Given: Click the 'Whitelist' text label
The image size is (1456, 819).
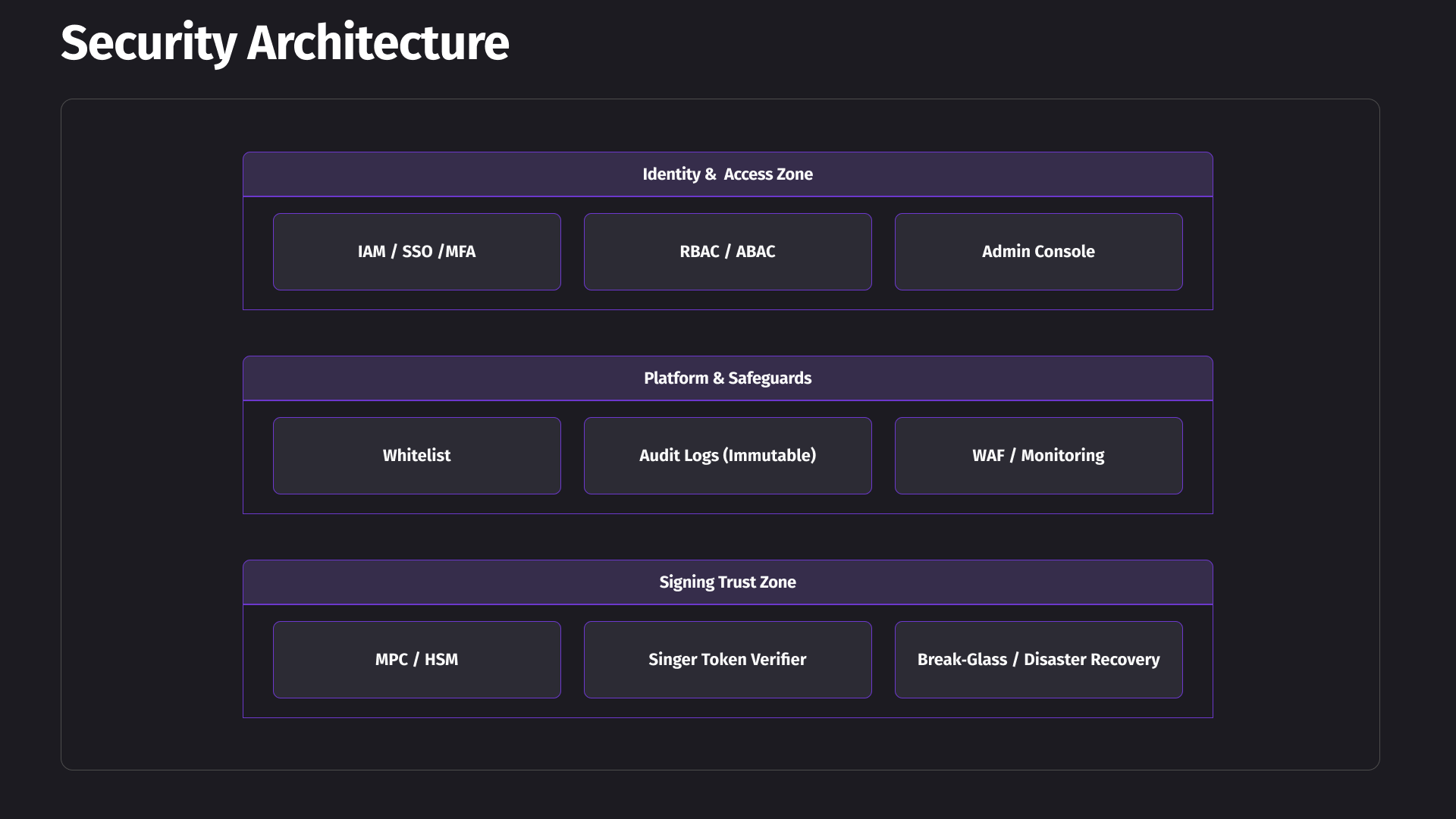Looking at the screenshot, I should coord(416,456).
